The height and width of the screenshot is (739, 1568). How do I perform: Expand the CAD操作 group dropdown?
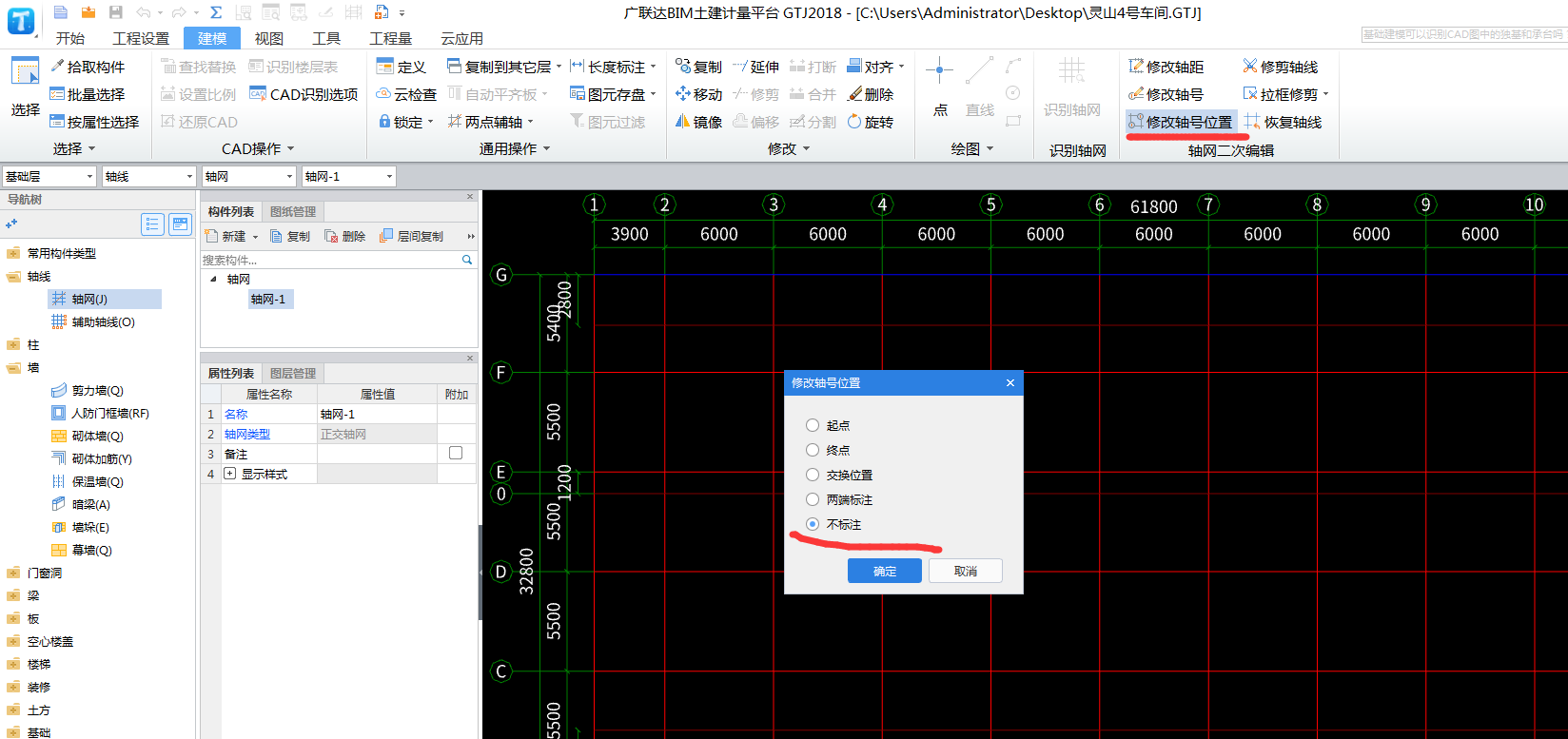tap(291, 148)
